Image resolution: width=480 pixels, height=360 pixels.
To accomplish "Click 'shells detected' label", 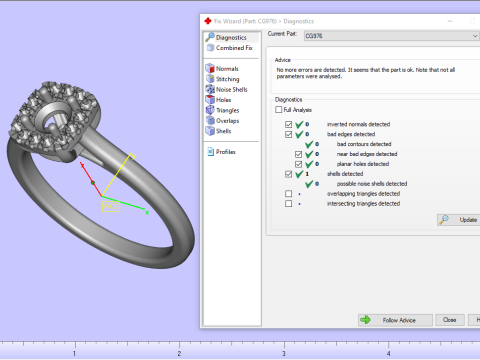I will [345, 174].
